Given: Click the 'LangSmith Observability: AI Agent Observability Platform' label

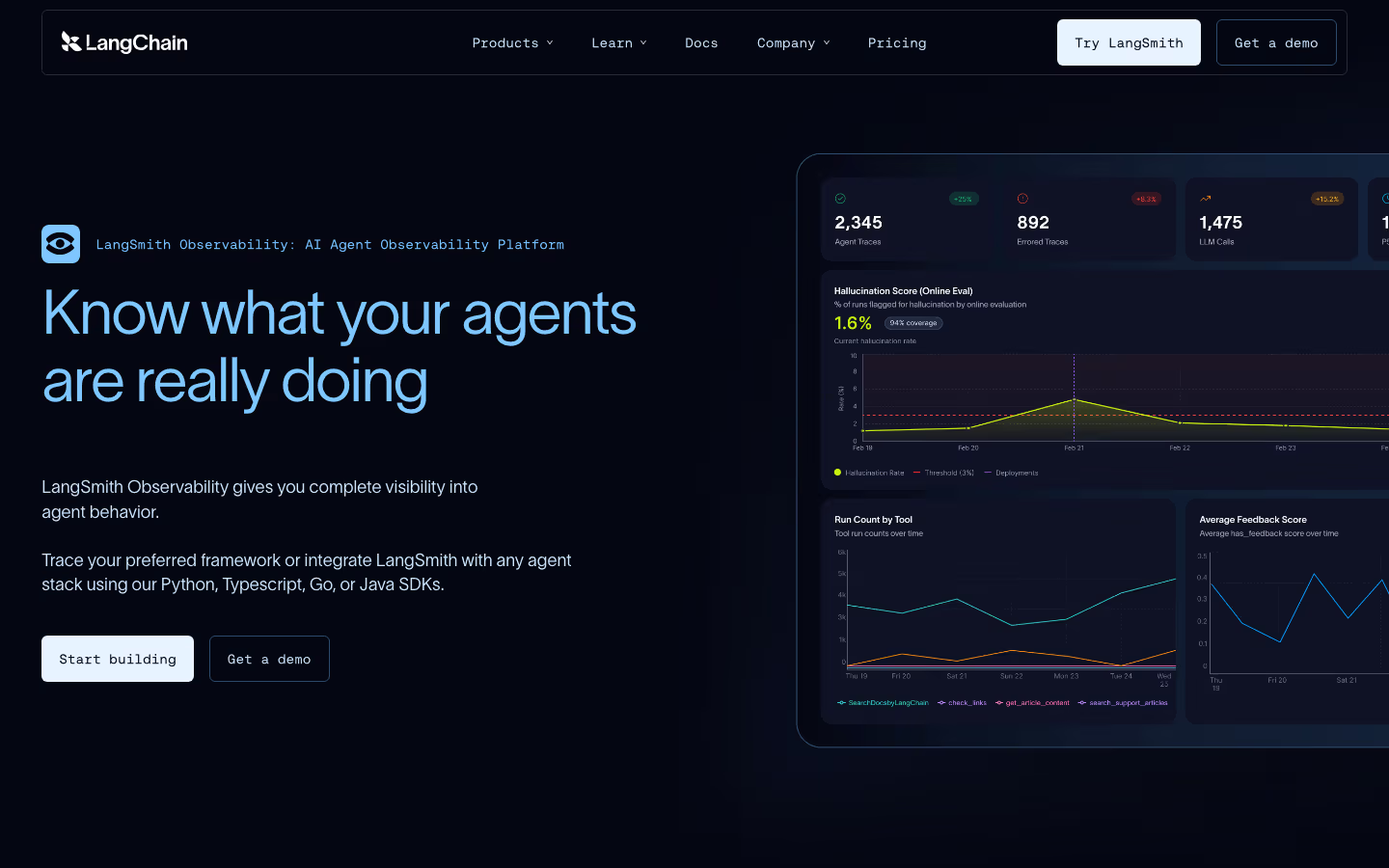Looking at the screenshot, I should point(330,245).
